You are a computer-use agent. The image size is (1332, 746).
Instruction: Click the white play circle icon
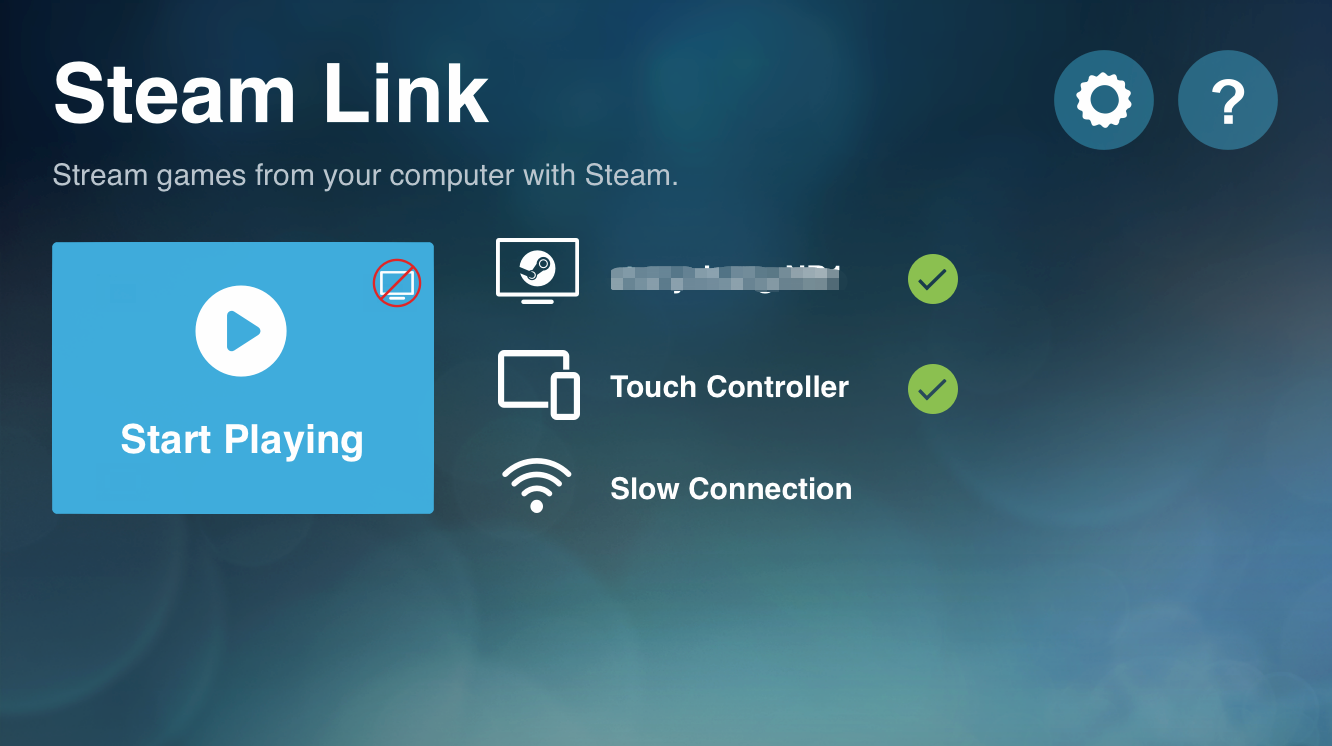click(x=241, y=331)
